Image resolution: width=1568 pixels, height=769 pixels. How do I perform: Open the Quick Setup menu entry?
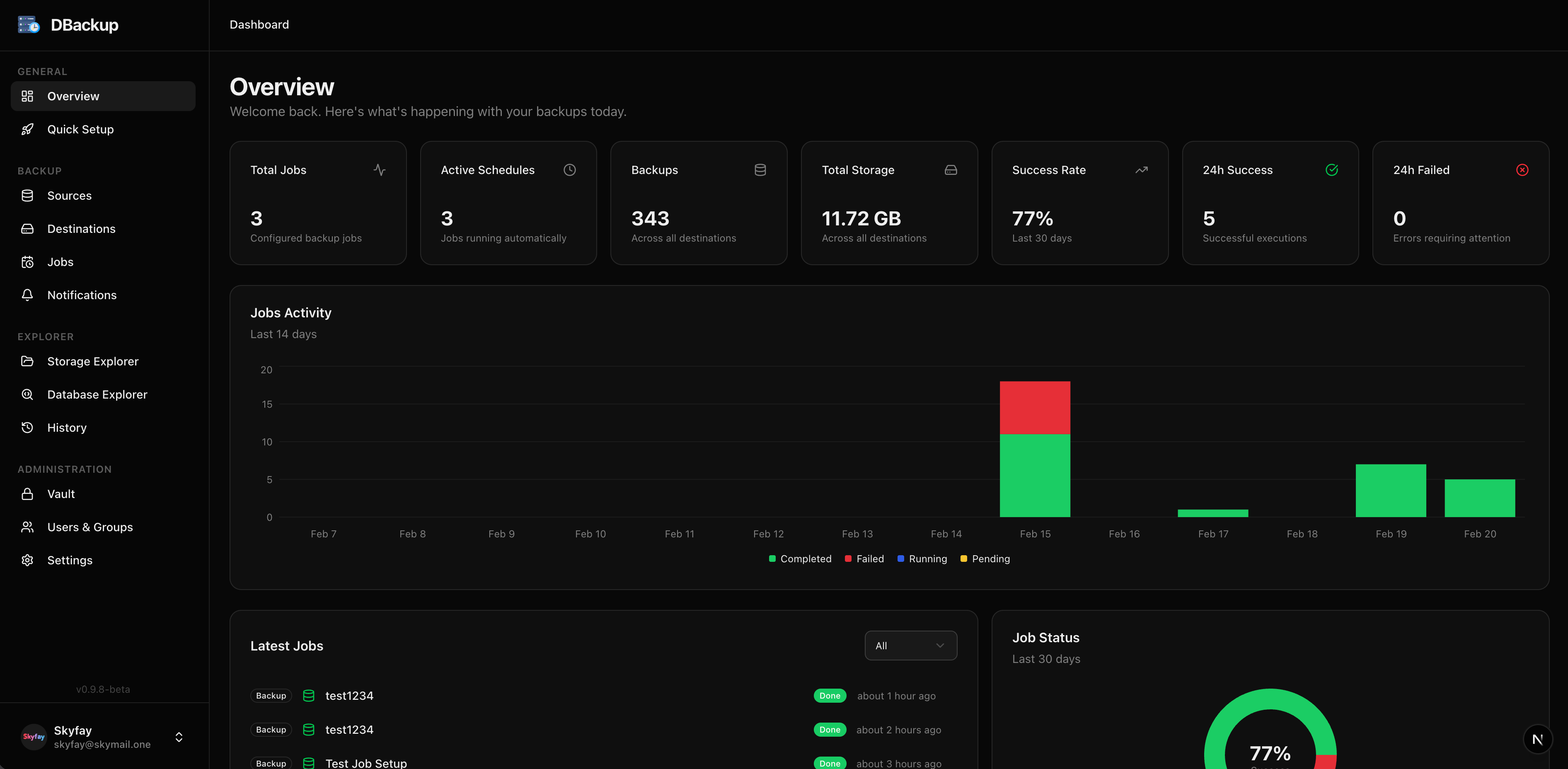(80, 129)
